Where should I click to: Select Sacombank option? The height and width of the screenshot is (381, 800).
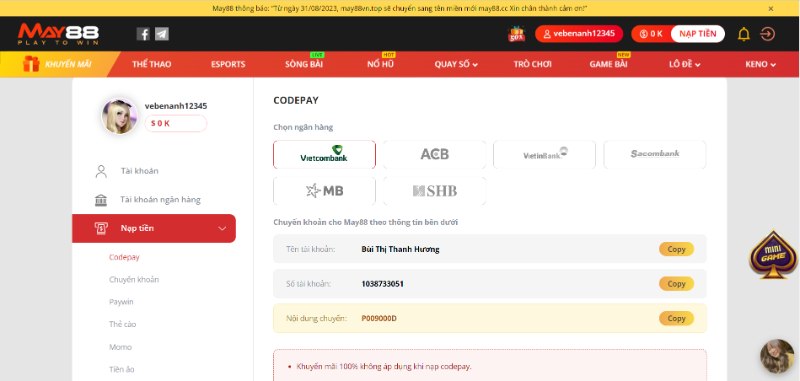(655, 155)
